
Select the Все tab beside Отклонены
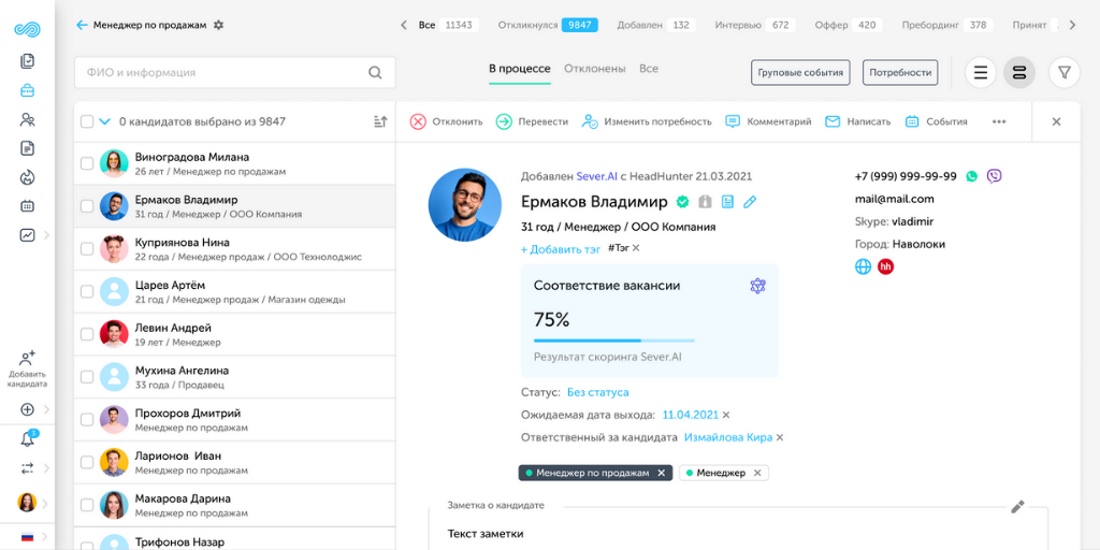pyautogui.click(x=649, y=69)
